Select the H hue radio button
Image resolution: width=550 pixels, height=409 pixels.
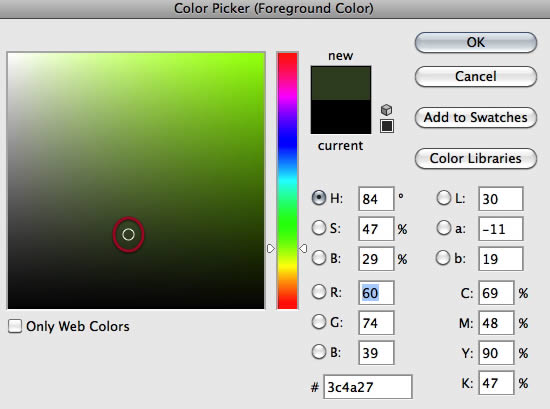(x=319, y=198)
